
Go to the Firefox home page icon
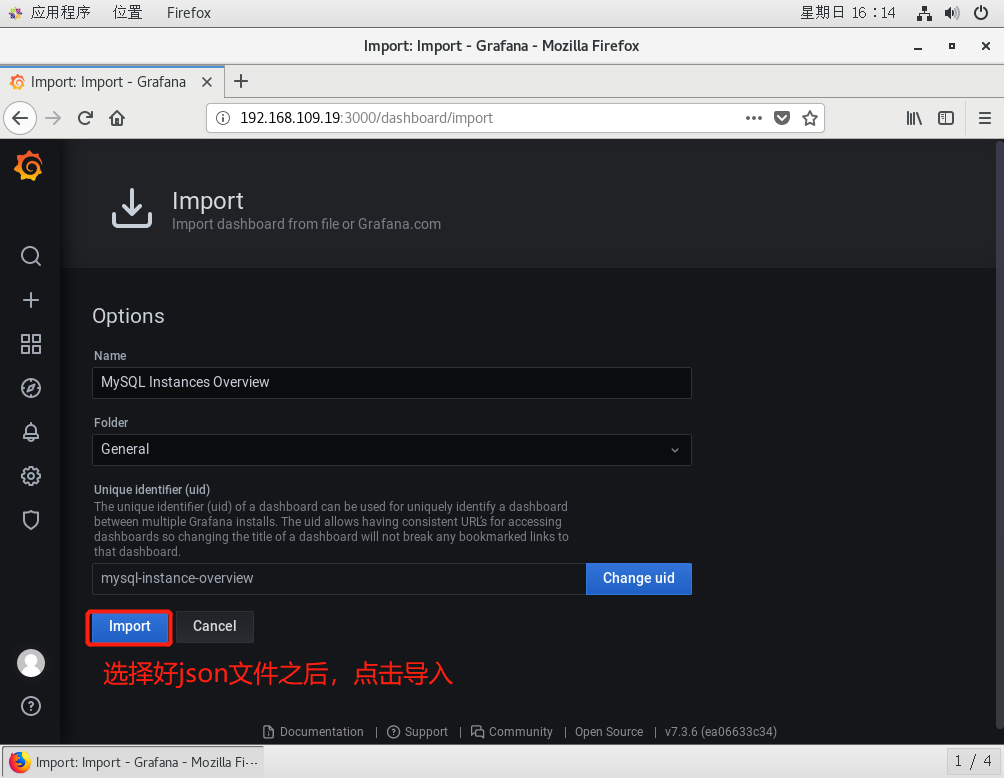click(x=117, y=118)
